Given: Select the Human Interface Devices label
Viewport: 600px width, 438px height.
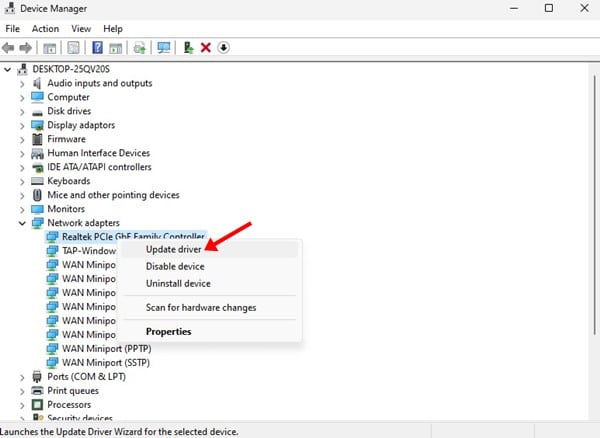Looking at the screenshot, I should pos(98,153).
